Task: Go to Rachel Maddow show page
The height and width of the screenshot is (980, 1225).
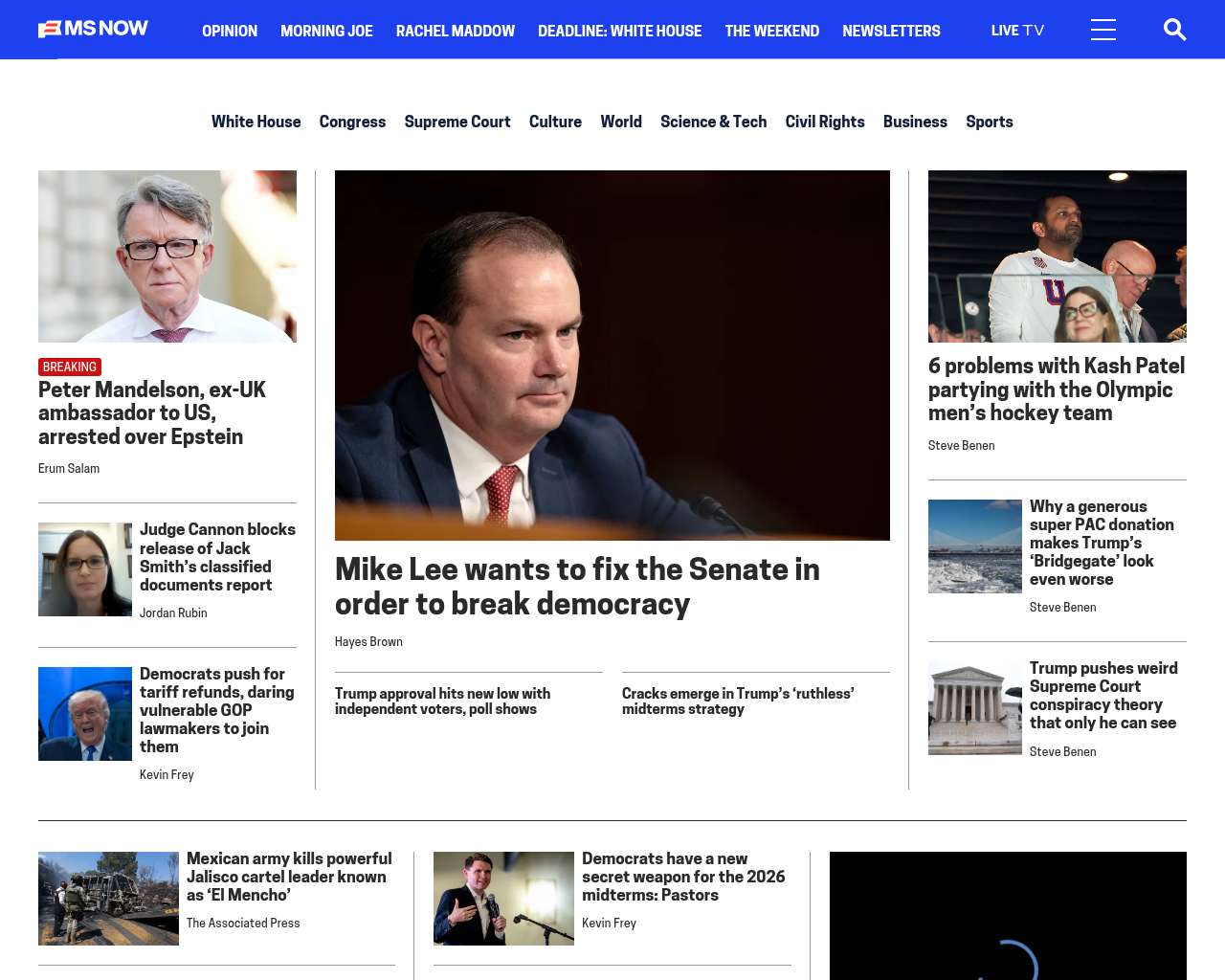Action: tap(455, 31)
